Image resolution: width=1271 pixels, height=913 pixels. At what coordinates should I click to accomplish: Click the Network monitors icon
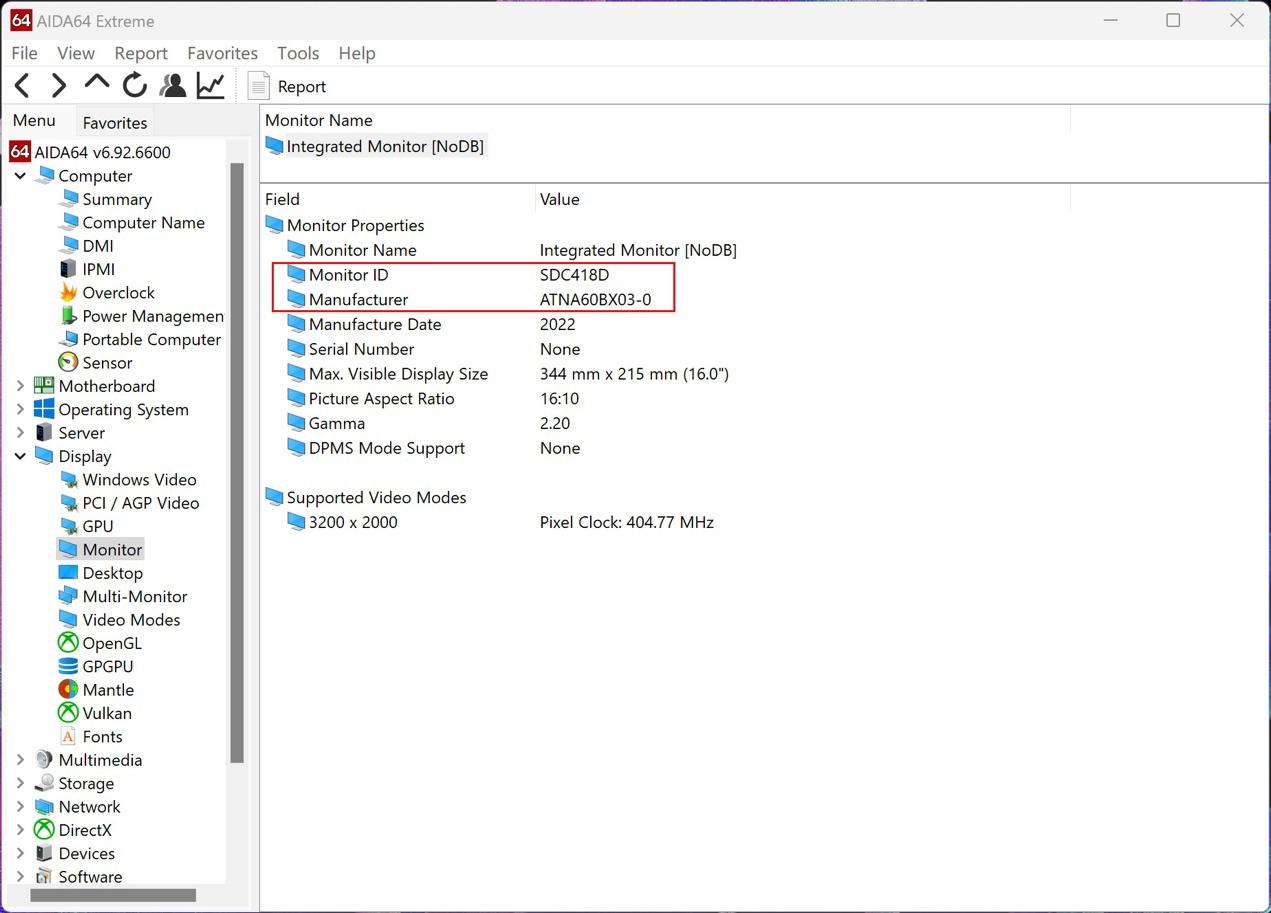tap(44, 807)
